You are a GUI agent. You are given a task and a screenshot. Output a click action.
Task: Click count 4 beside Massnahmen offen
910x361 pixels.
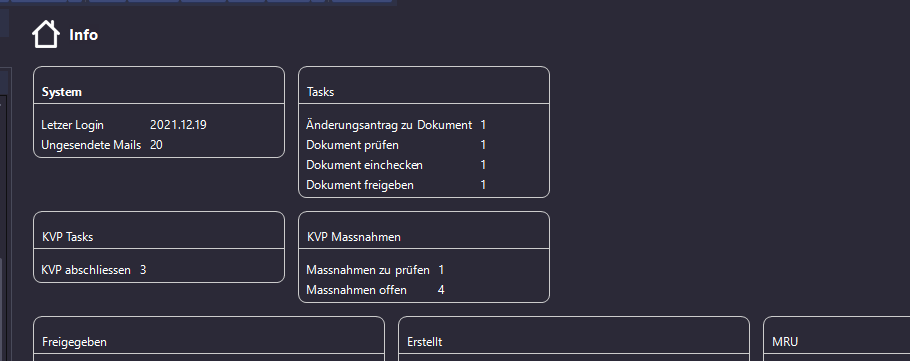(441, 290)
